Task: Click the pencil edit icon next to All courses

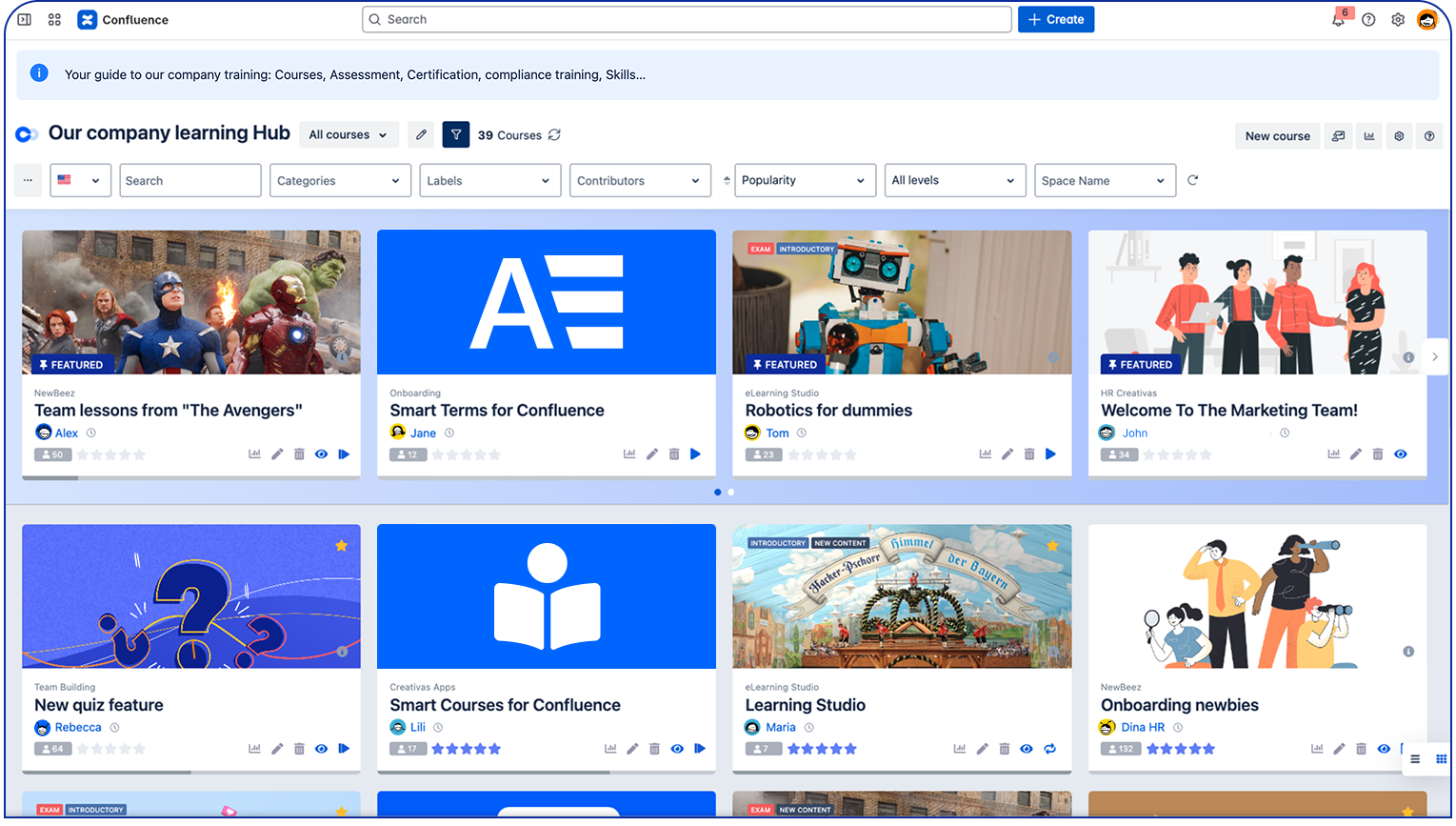Action: [421, 135]
